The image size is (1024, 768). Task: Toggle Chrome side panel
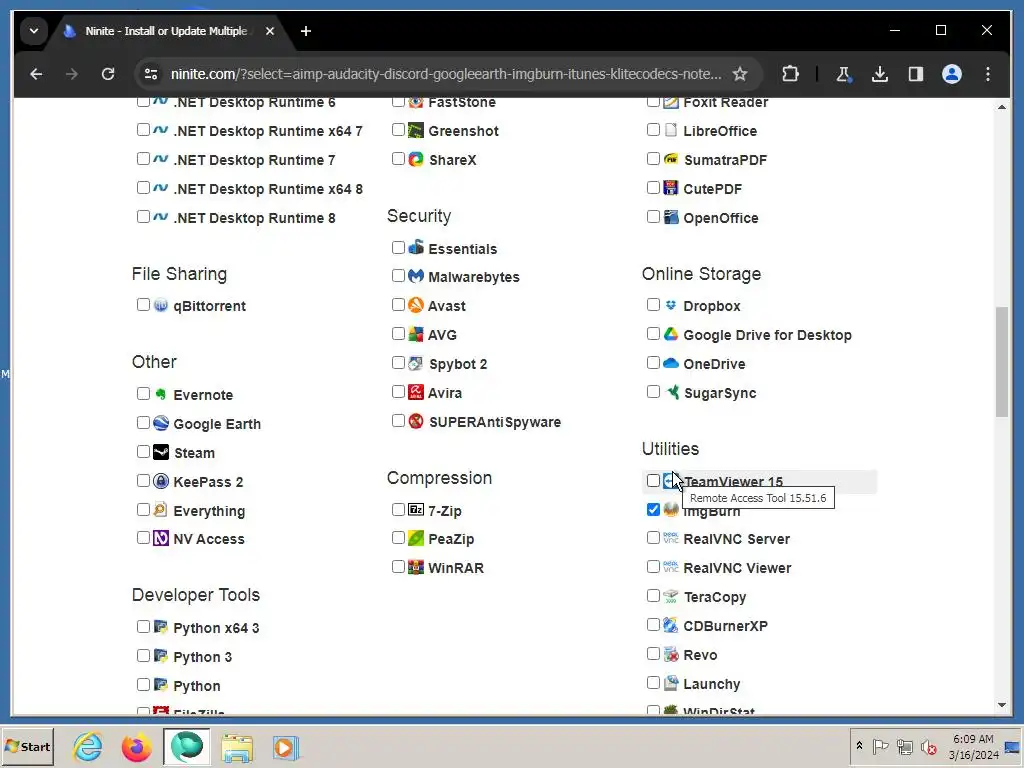click(916, 74)
